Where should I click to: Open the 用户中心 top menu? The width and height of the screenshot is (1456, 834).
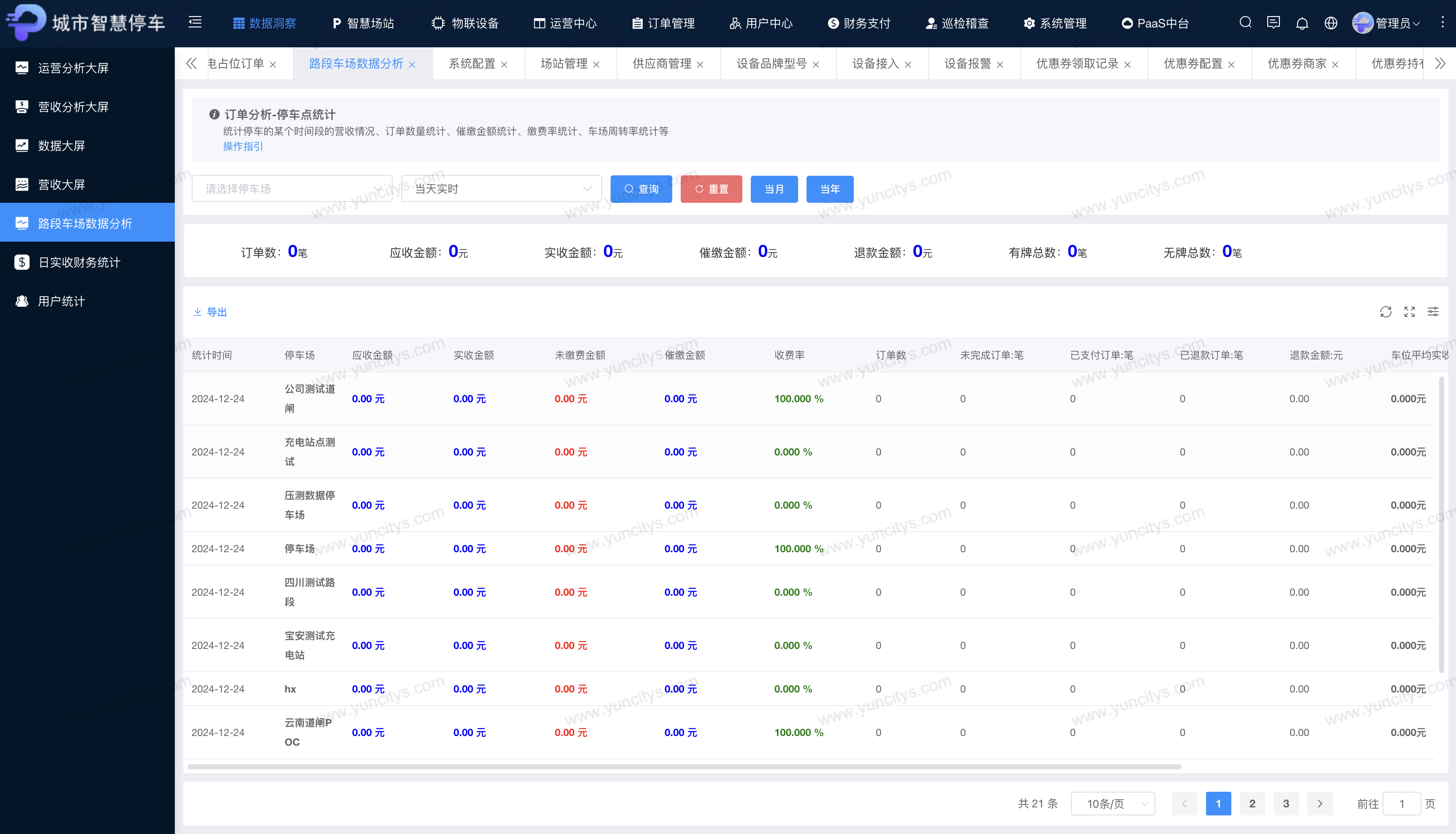(x=761, y=24)
